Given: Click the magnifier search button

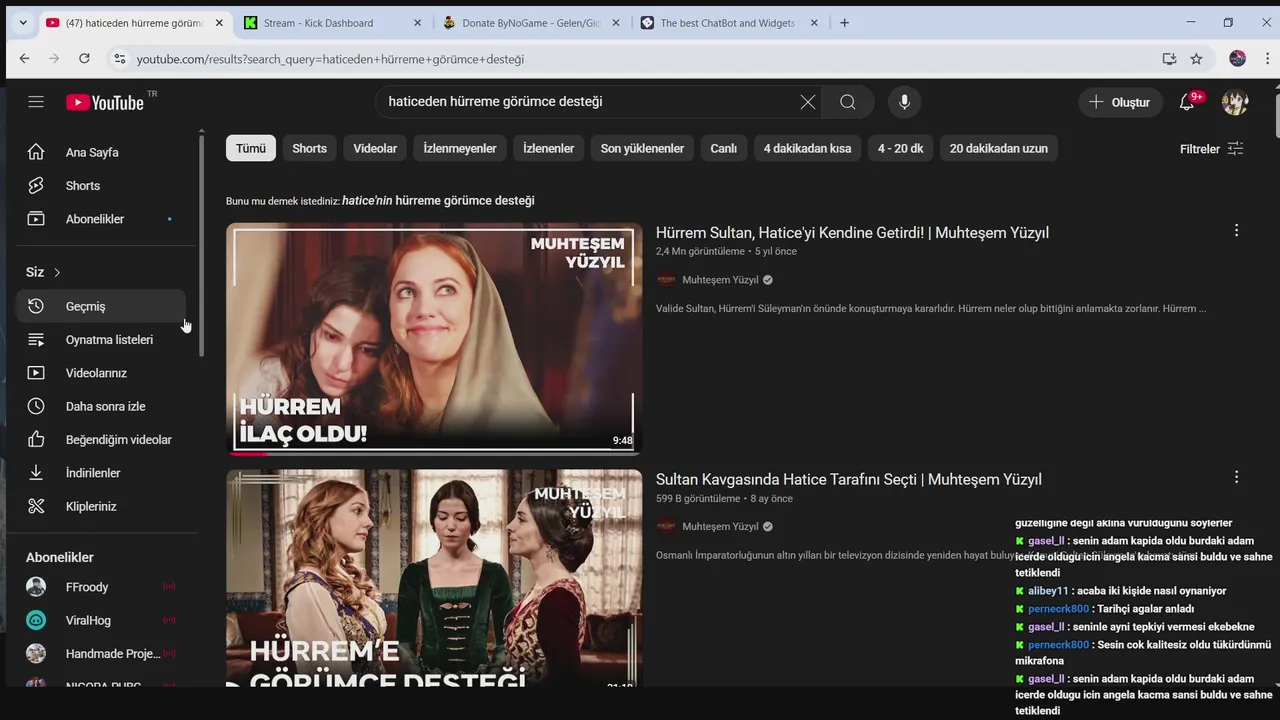Looking at the screenshot, I should [848, 102].
